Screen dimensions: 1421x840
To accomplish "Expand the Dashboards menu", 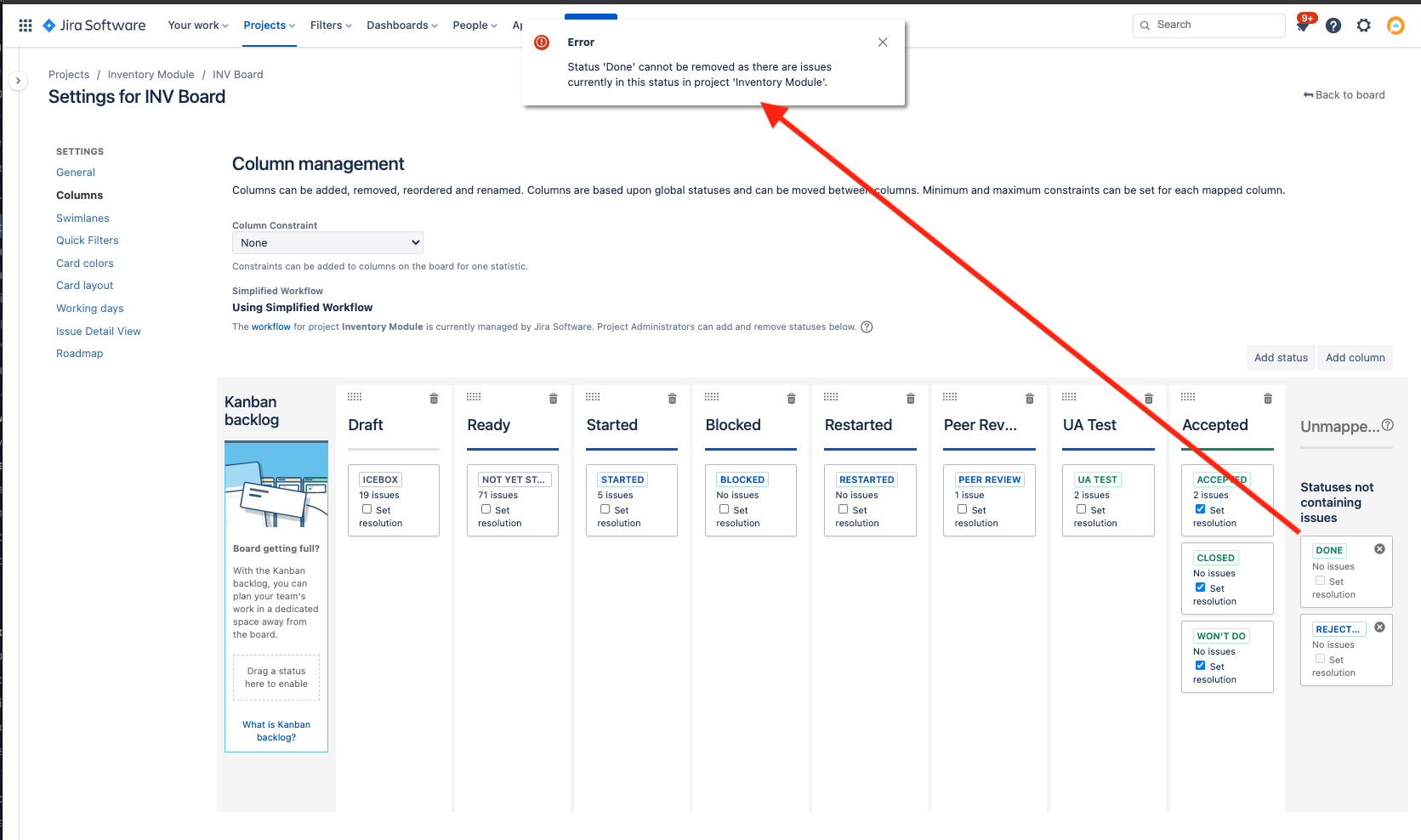I will tap(402, 26).
